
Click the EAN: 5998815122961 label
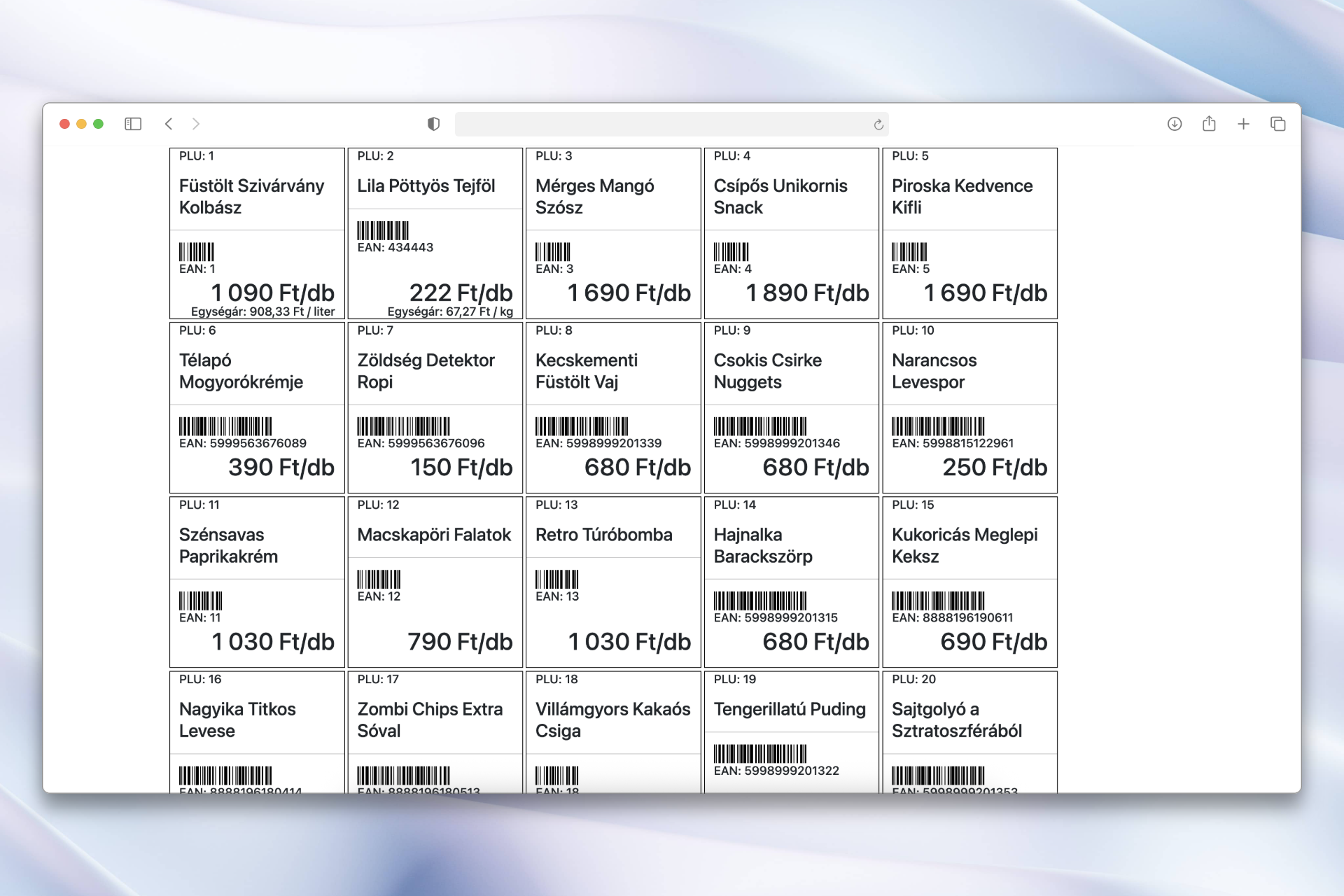(x=953, y=443)
